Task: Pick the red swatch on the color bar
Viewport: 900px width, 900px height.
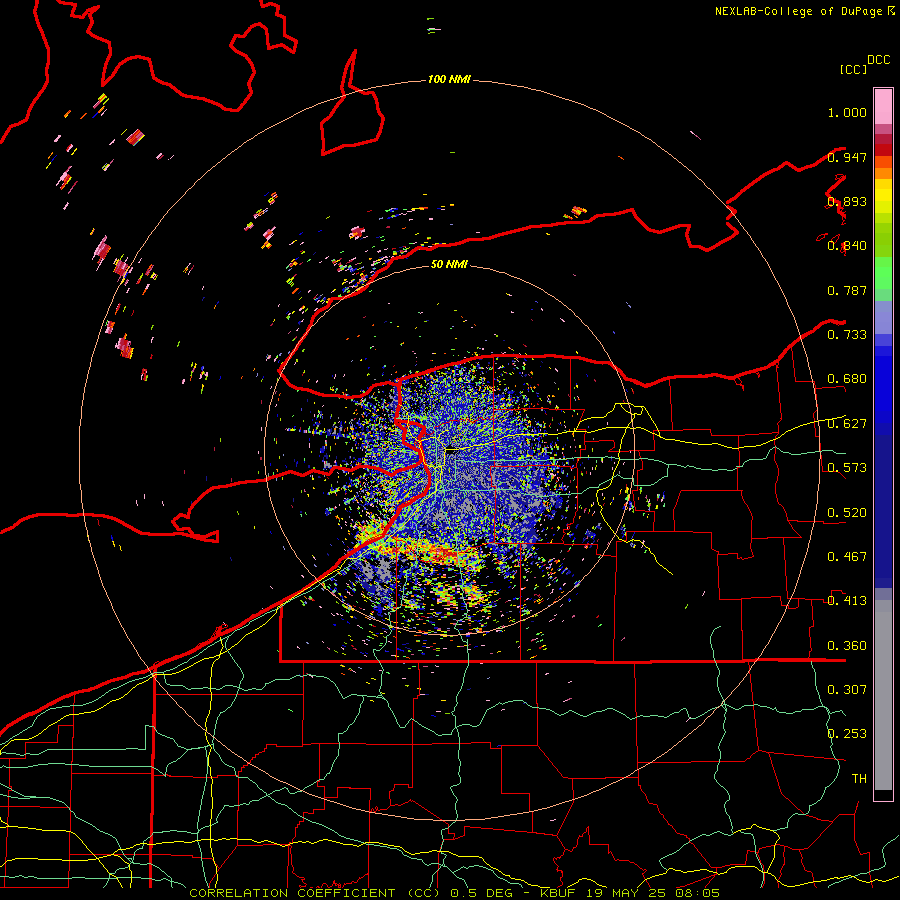Action: (x=883, y=150)
